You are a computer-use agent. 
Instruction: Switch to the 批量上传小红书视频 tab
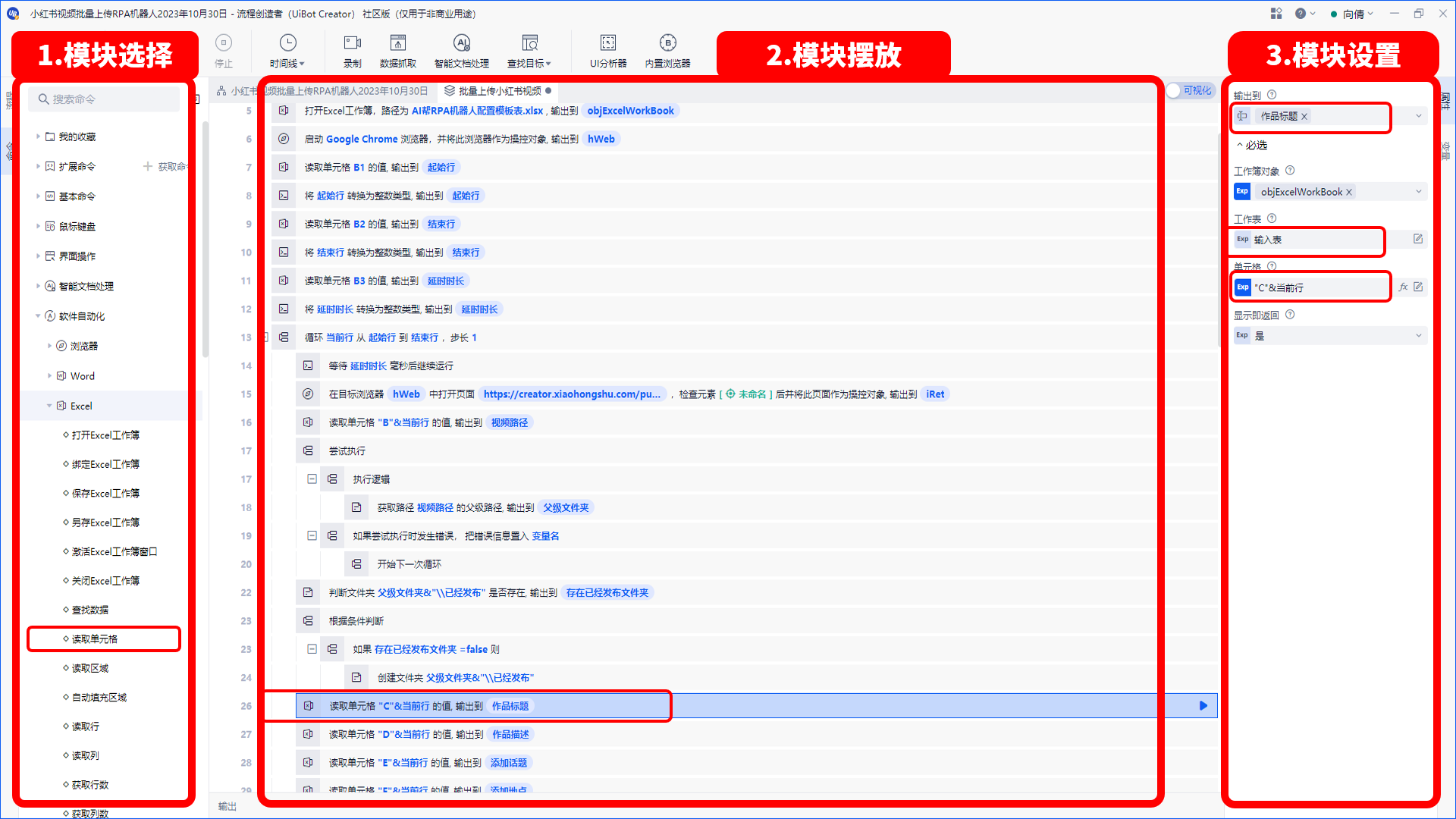pos(498,91)
